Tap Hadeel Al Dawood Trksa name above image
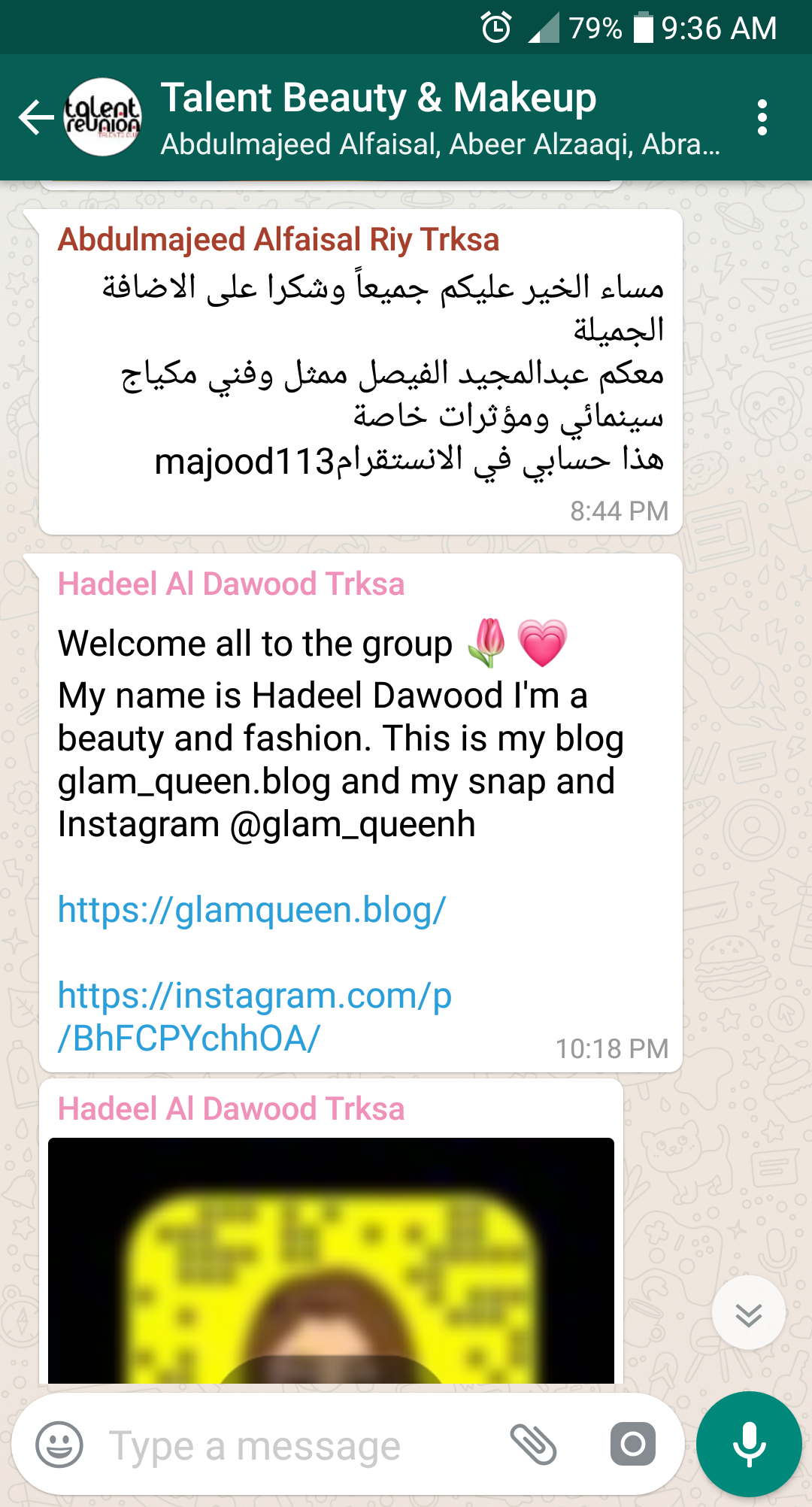Image resolution: width=812 pixels, height=1507 pixels. [x=231, y=1109]
